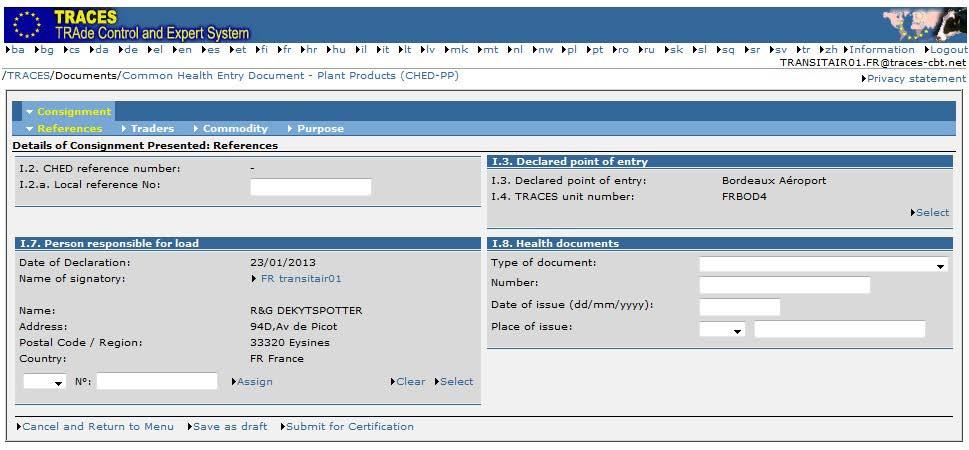Focus the N° input field
The image size is (969, 450).
(x=157, y=381)
